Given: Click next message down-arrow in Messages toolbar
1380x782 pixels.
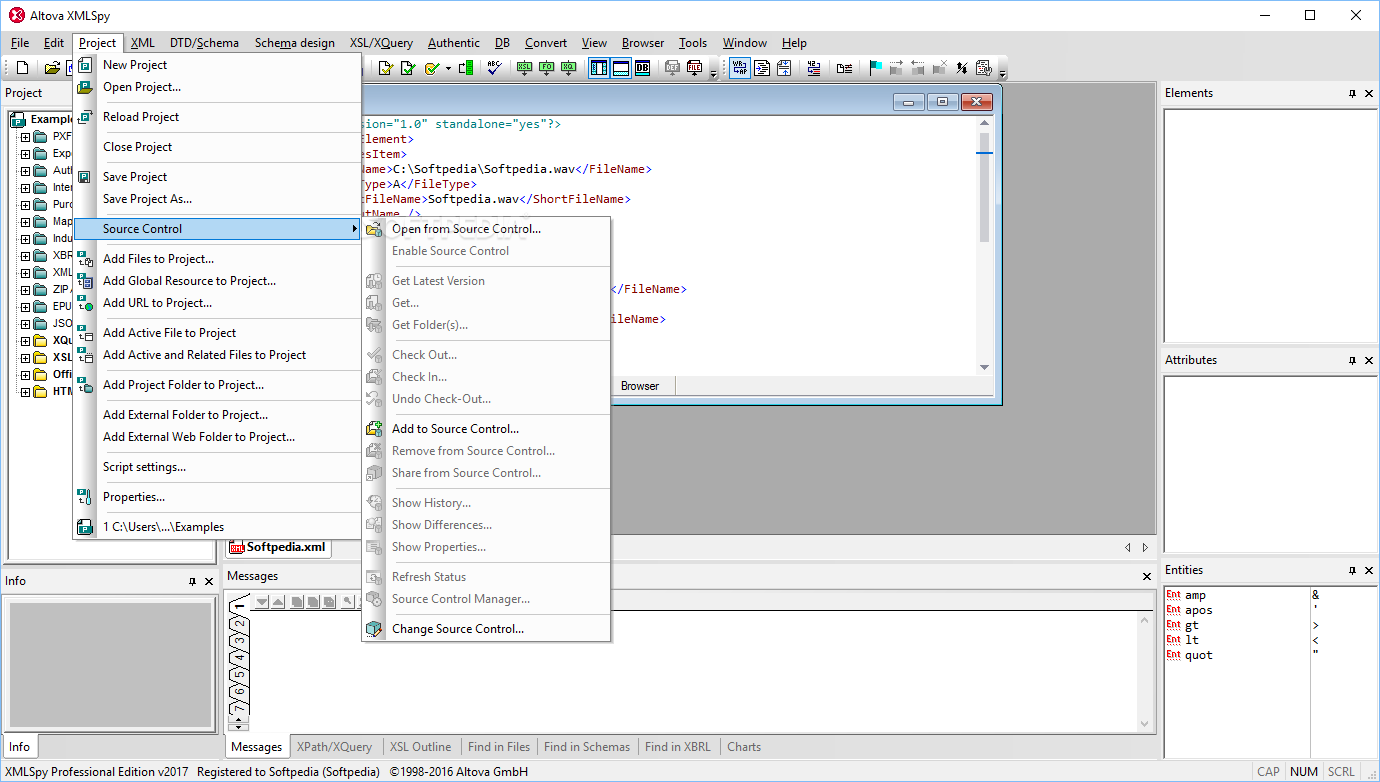Looking at the screenshot, I should 263,602.
